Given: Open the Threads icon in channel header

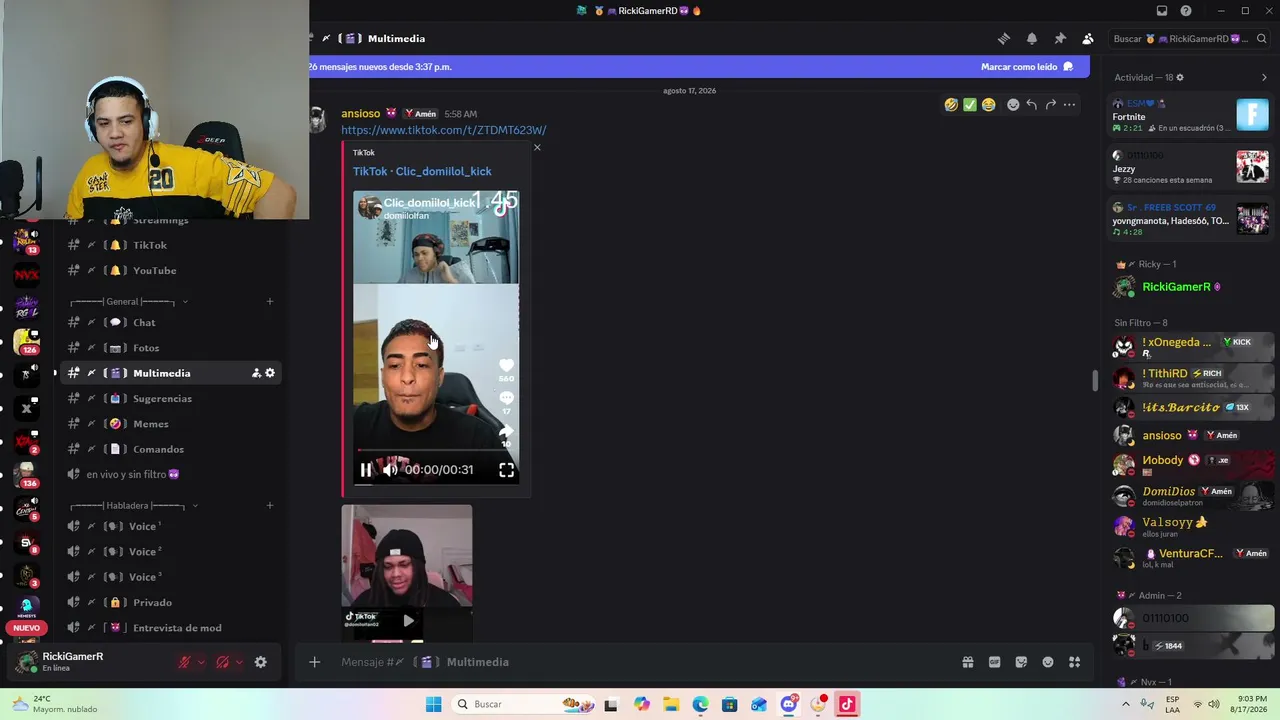Looking at the screenshot, I should coord(1004,39).
